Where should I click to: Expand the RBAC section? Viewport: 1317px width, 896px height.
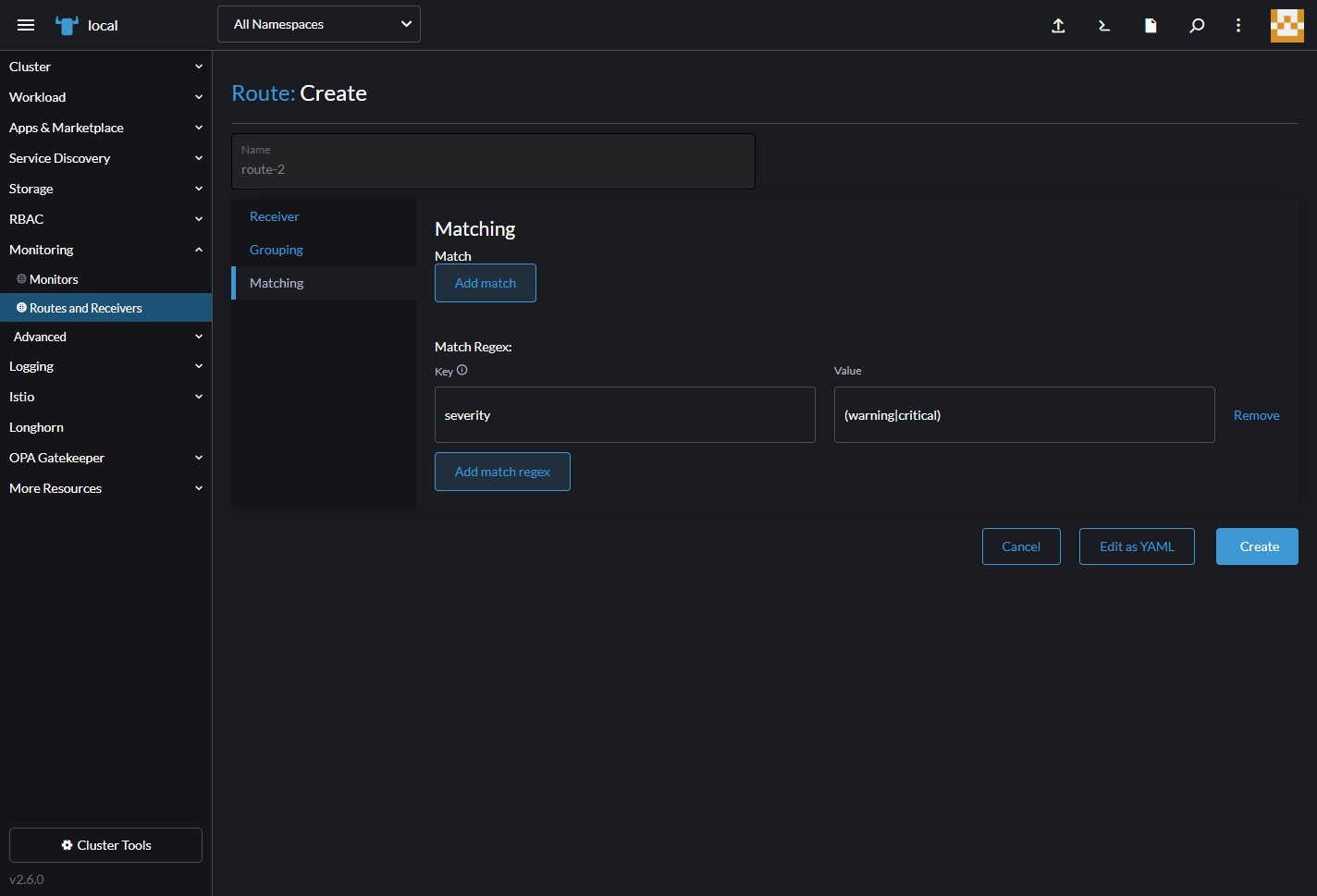point(105,219)
